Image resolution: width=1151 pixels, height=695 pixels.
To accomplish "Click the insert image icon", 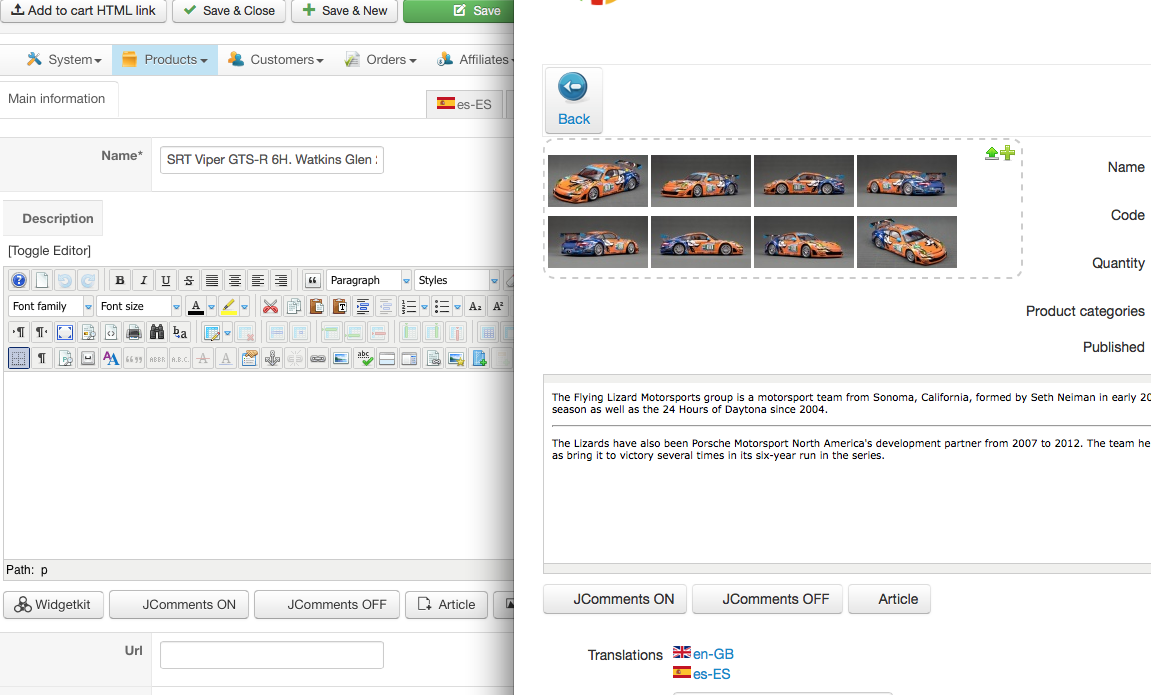I will tap(341, 358).
